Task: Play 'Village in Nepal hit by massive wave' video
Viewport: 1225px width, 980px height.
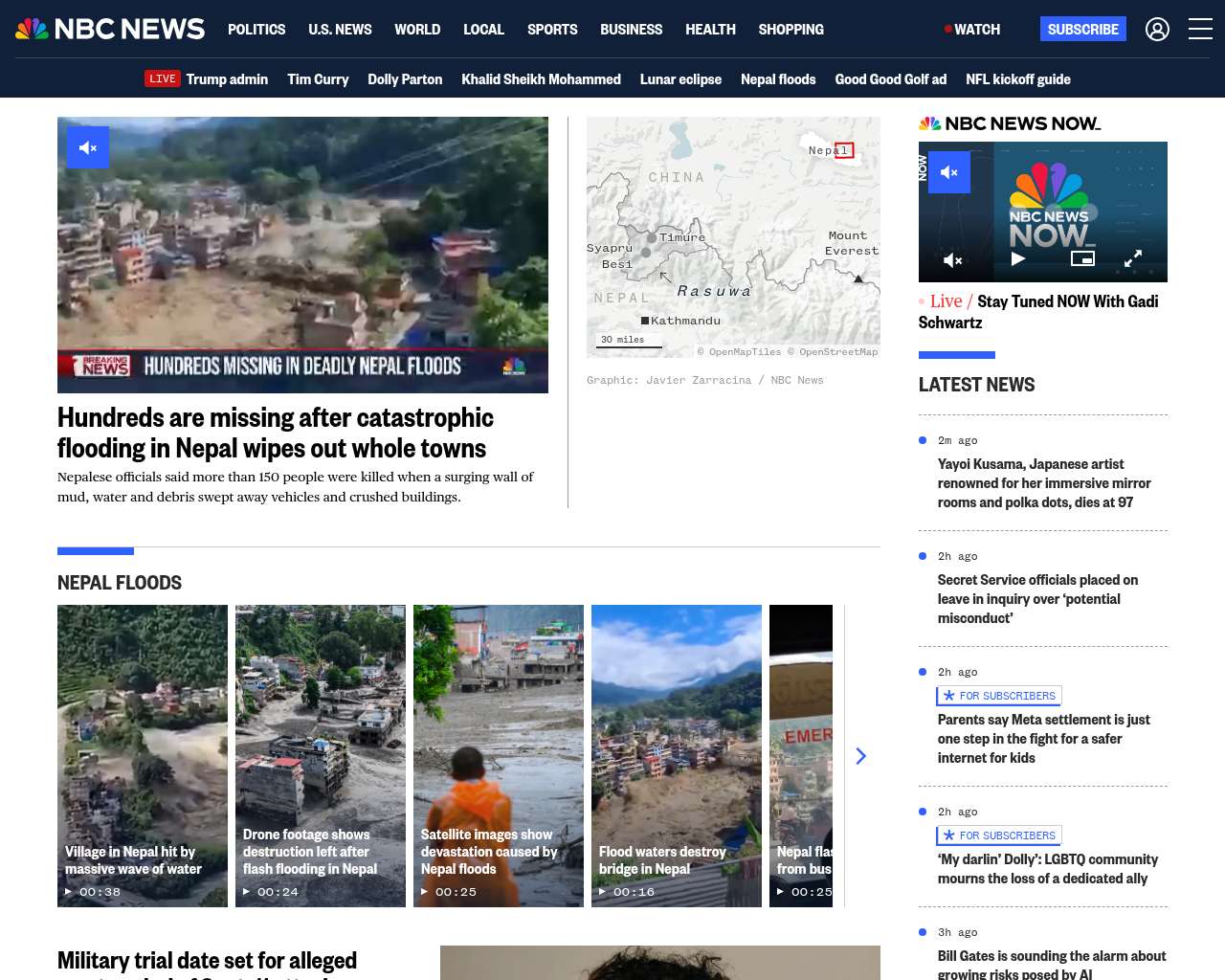Action: coord(143,756)
